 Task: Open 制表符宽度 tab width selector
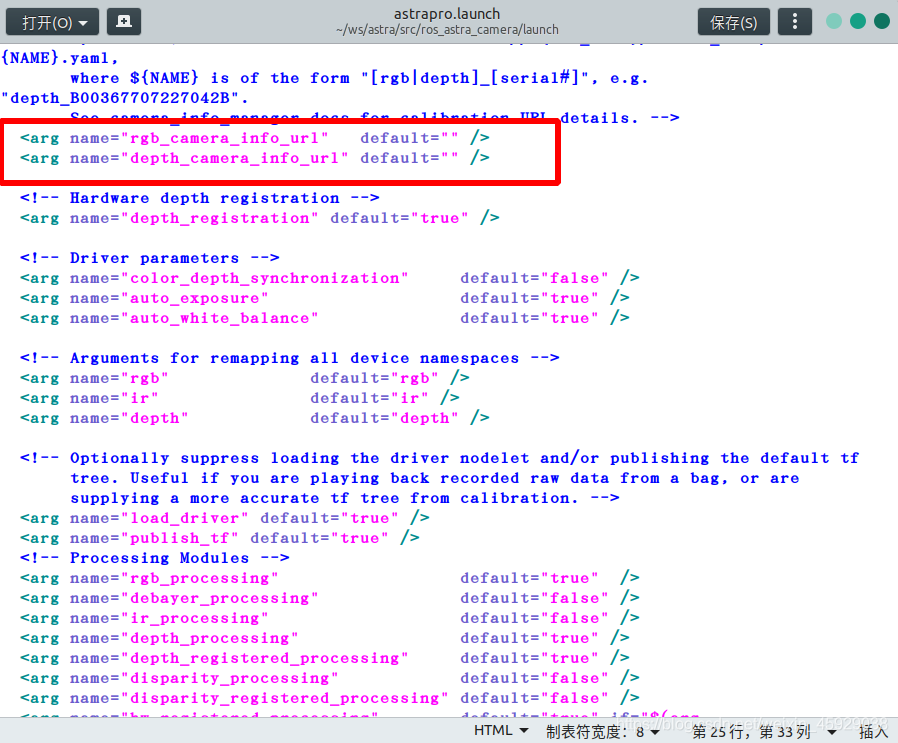(602, 731)
